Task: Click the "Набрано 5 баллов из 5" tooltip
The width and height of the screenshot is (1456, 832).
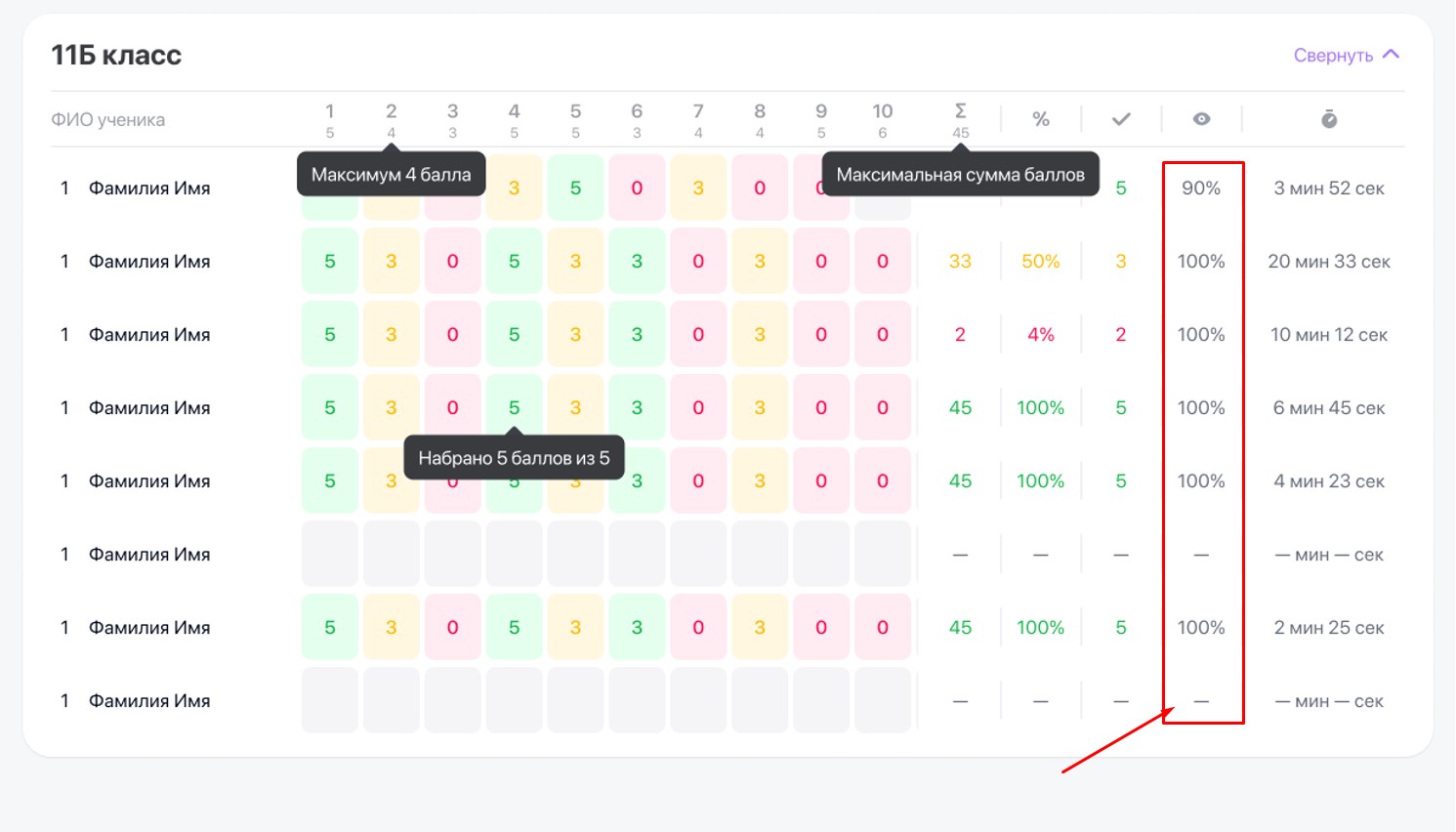Action: click(x=514, y=458)
